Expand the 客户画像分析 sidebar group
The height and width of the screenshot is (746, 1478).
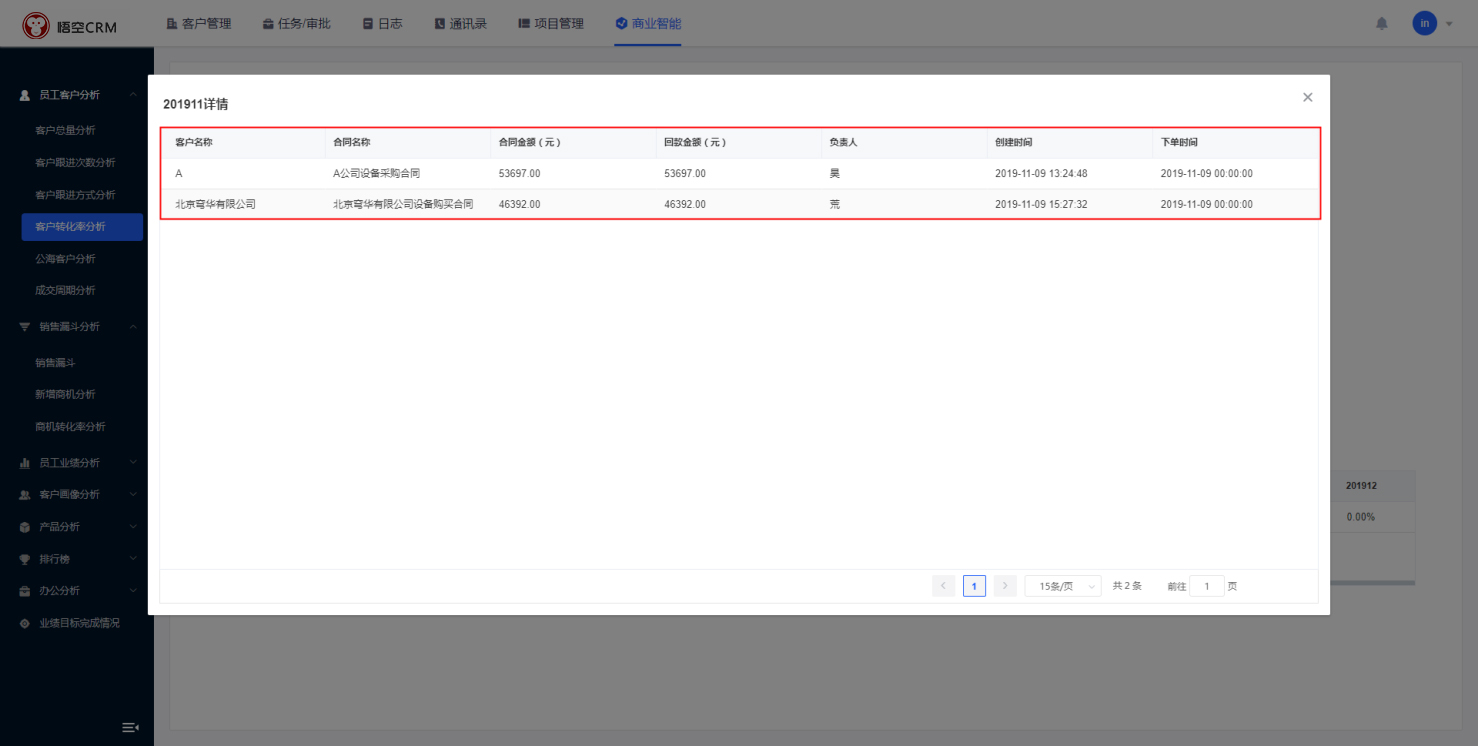(x=77, y=495)
